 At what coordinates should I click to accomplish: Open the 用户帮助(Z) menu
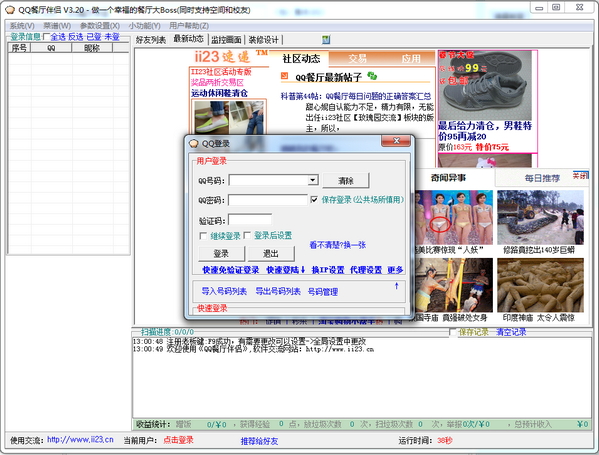coord(189,26)
